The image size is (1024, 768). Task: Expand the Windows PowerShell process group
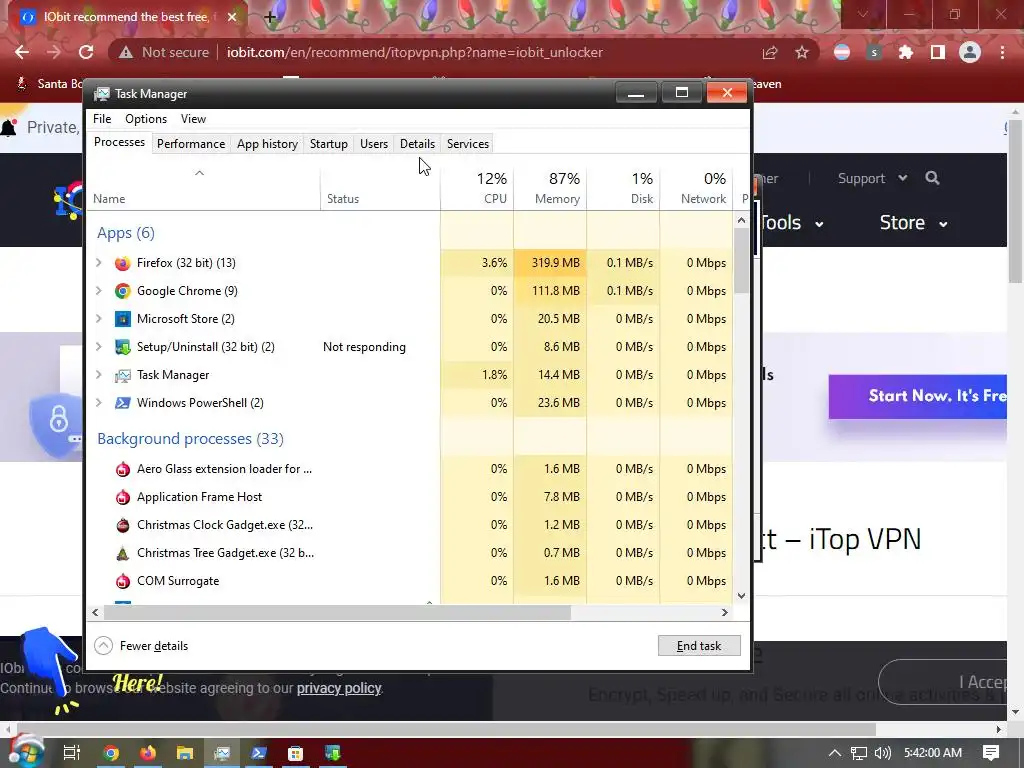[99, 403]
